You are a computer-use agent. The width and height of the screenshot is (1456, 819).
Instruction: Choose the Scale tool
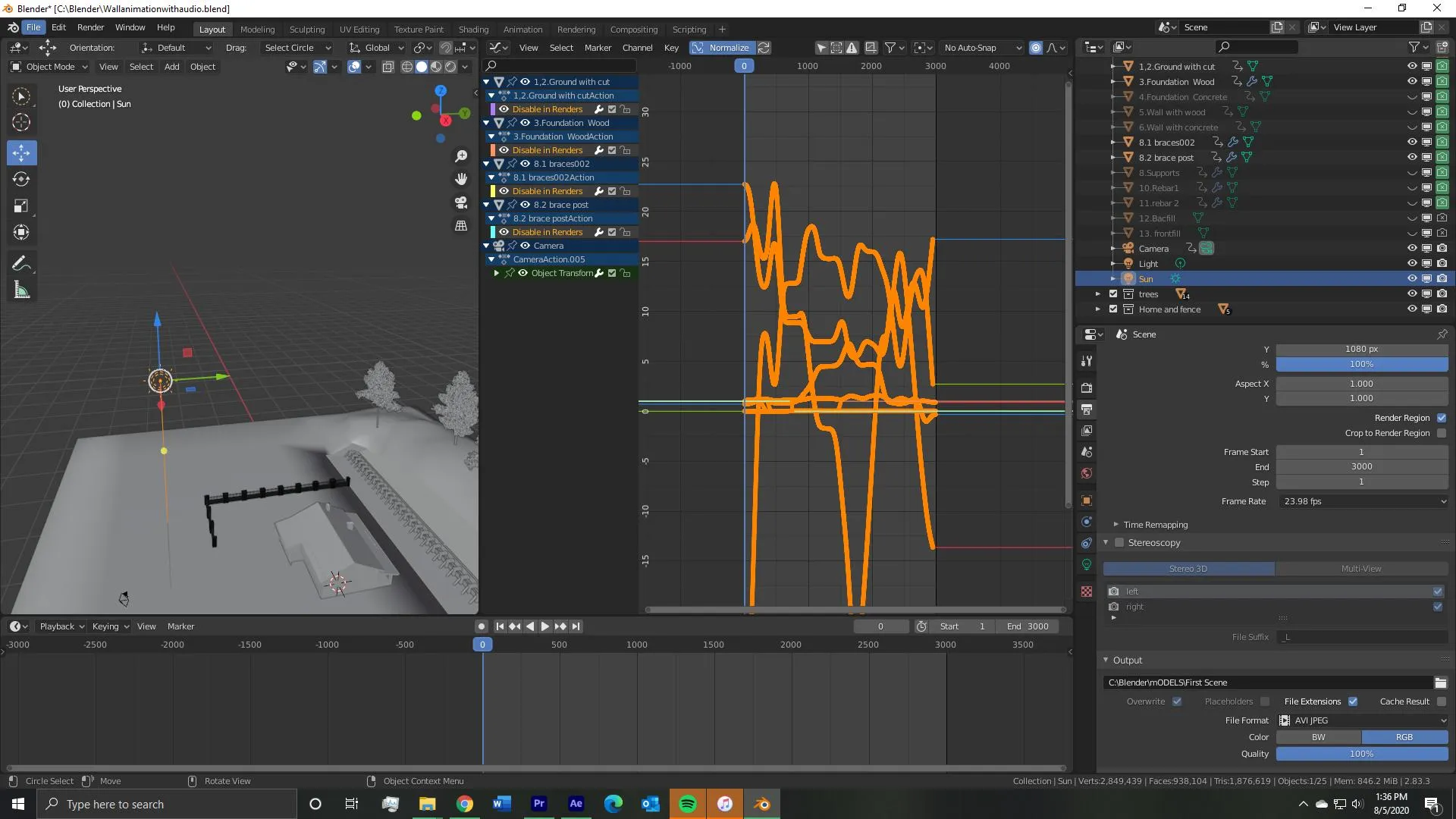click(21, 206)
